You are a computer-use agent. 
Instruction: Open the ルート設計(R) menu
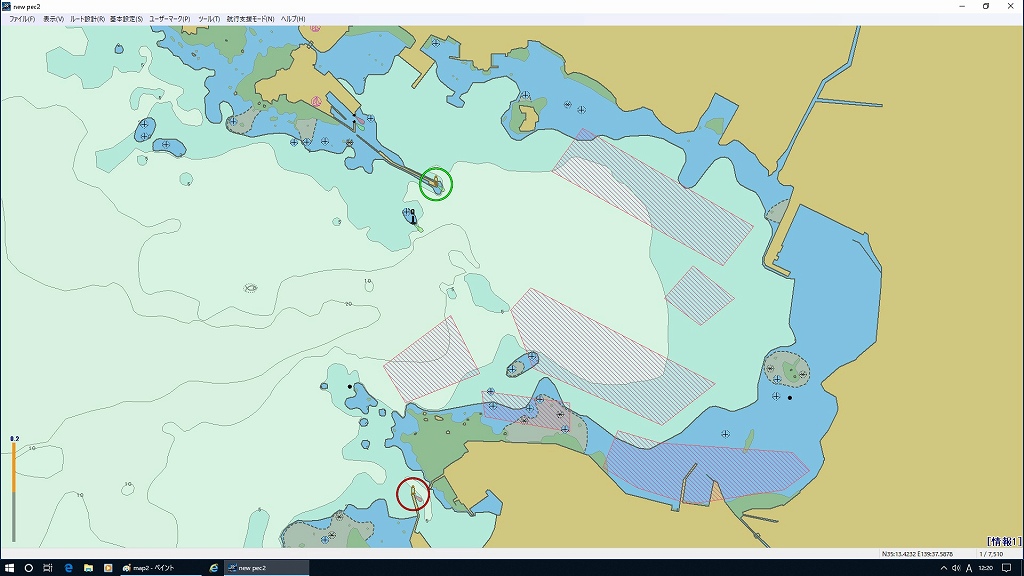pyautogui.click(x=87, y=19)
